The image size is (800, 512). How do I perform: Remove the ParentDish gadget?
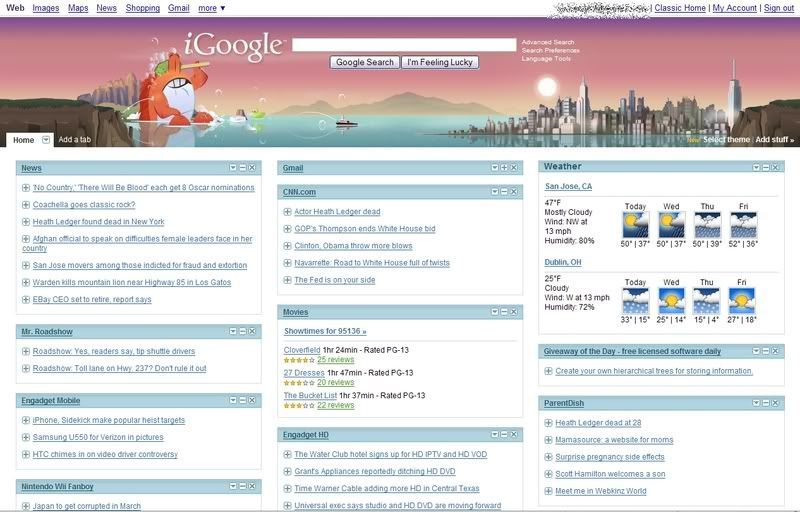click(776, 403)
